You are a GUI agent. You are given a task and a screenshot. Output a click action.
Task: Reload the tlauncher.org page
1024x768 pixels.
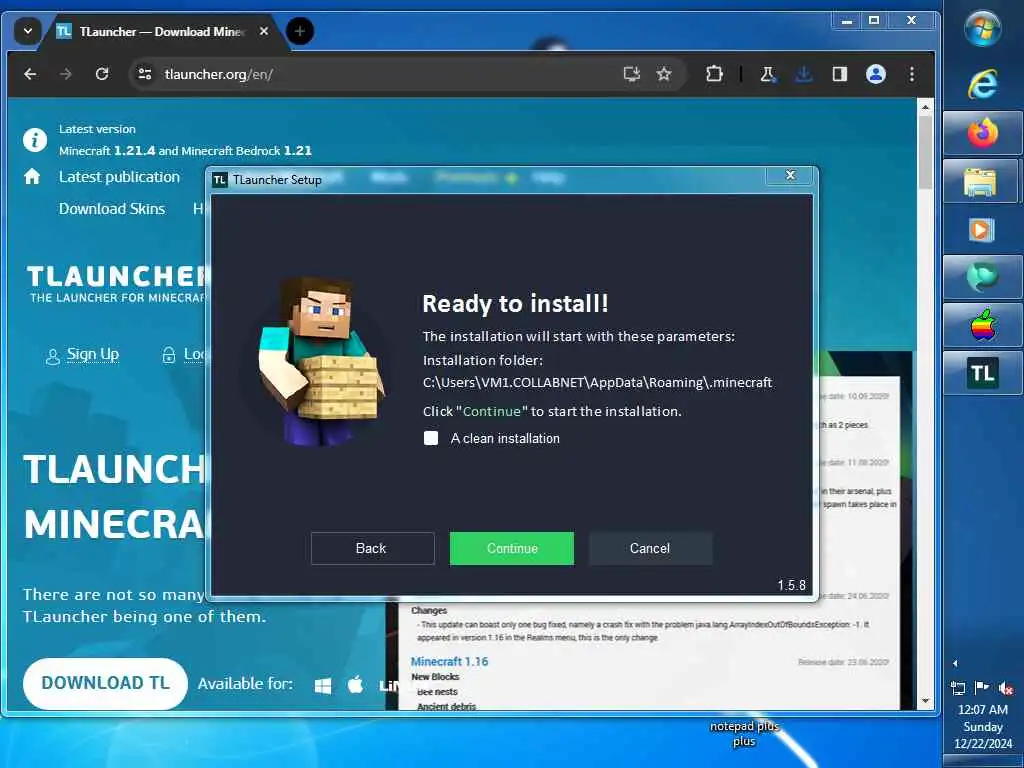pyautogui.click(x=102, y=74)
